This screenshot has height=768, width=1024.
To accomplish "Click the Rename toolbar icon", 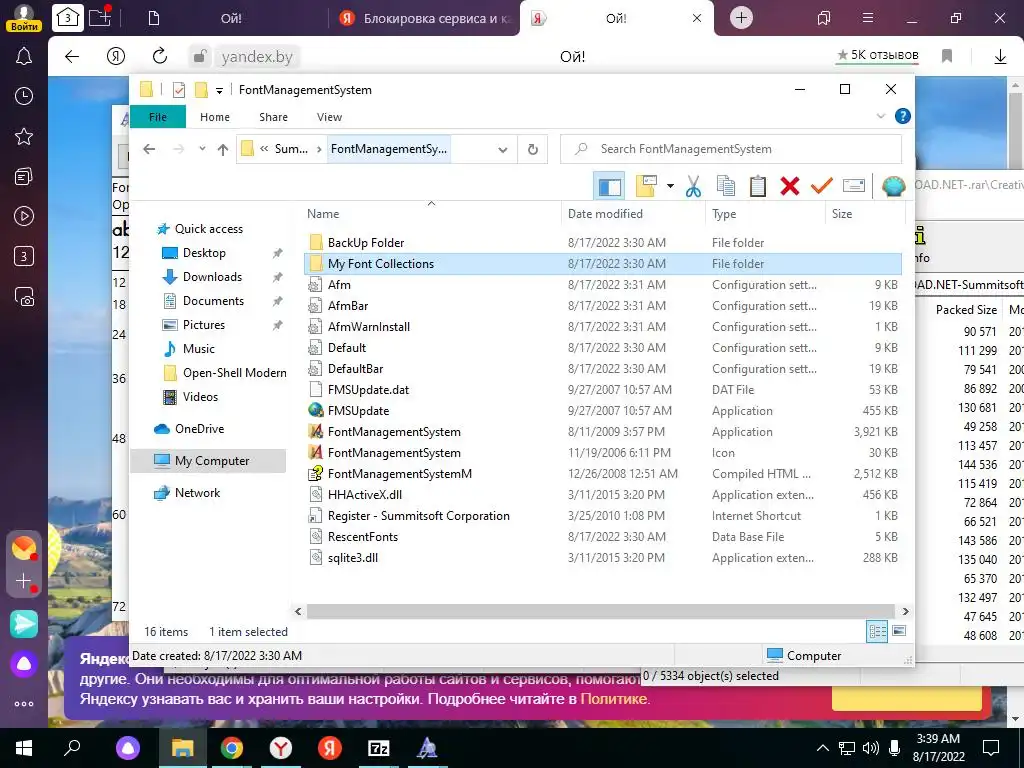I will coord(854,187).
